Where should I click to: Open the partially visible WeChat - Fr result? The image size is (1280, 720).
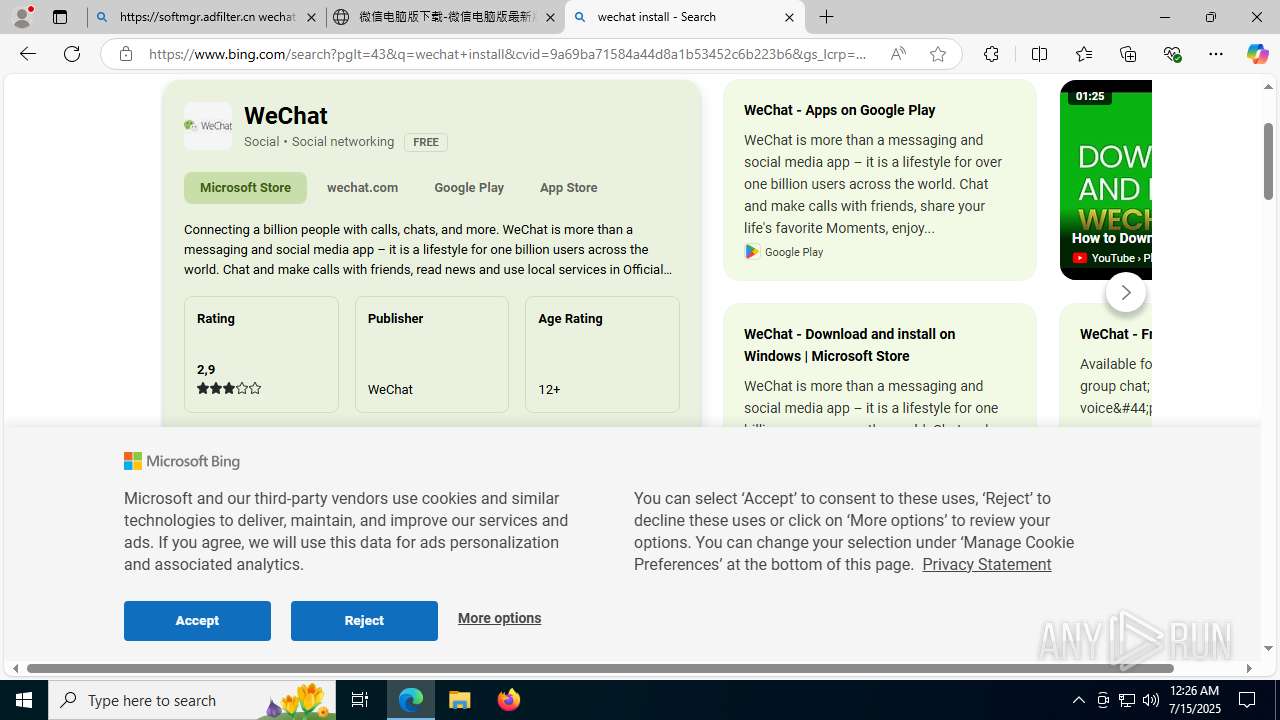click(x=1116, y=334)
